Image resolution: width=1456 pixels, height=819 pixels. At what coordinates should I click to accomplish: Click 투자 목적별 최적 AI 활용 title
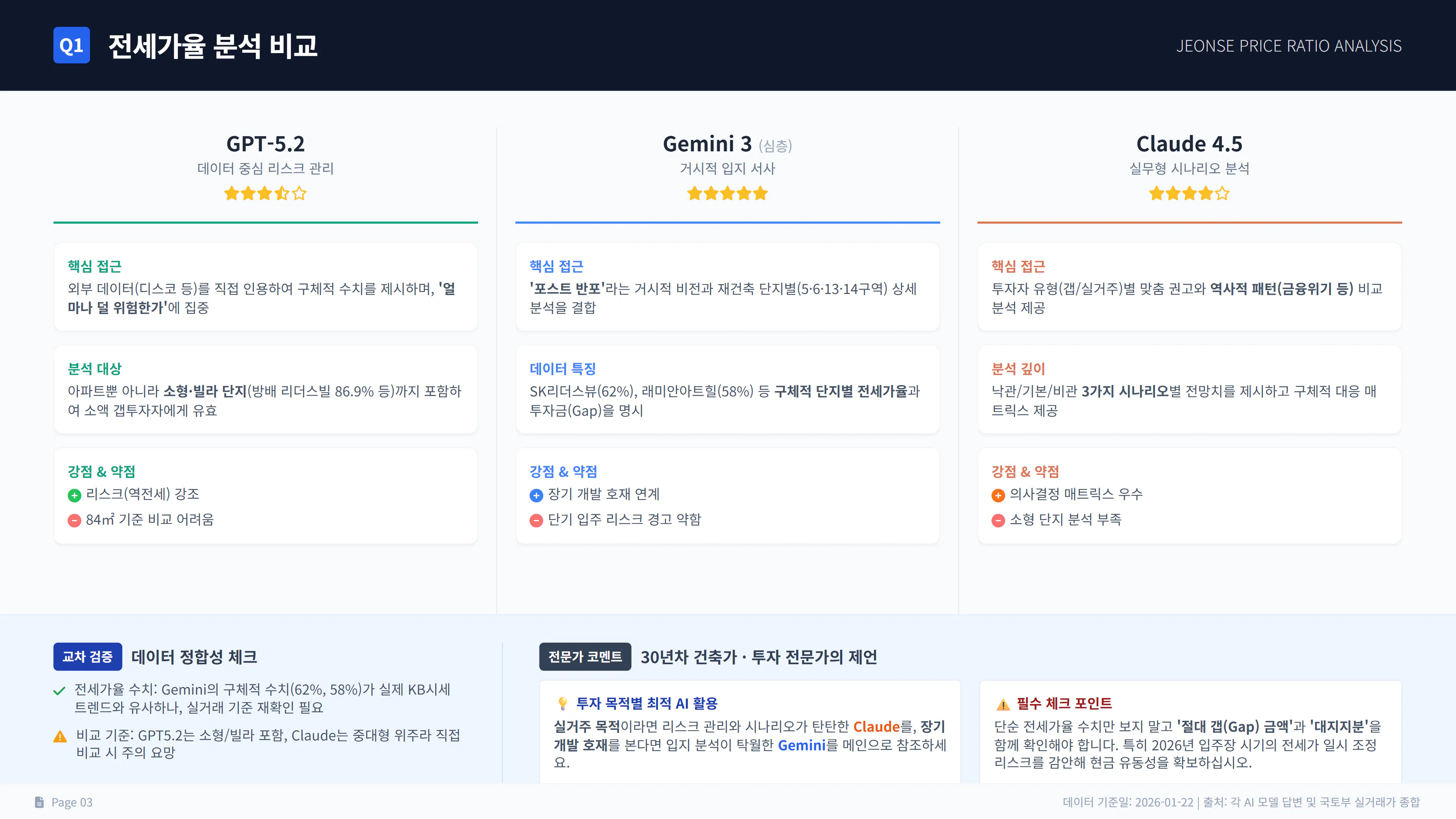coord(647,704)
